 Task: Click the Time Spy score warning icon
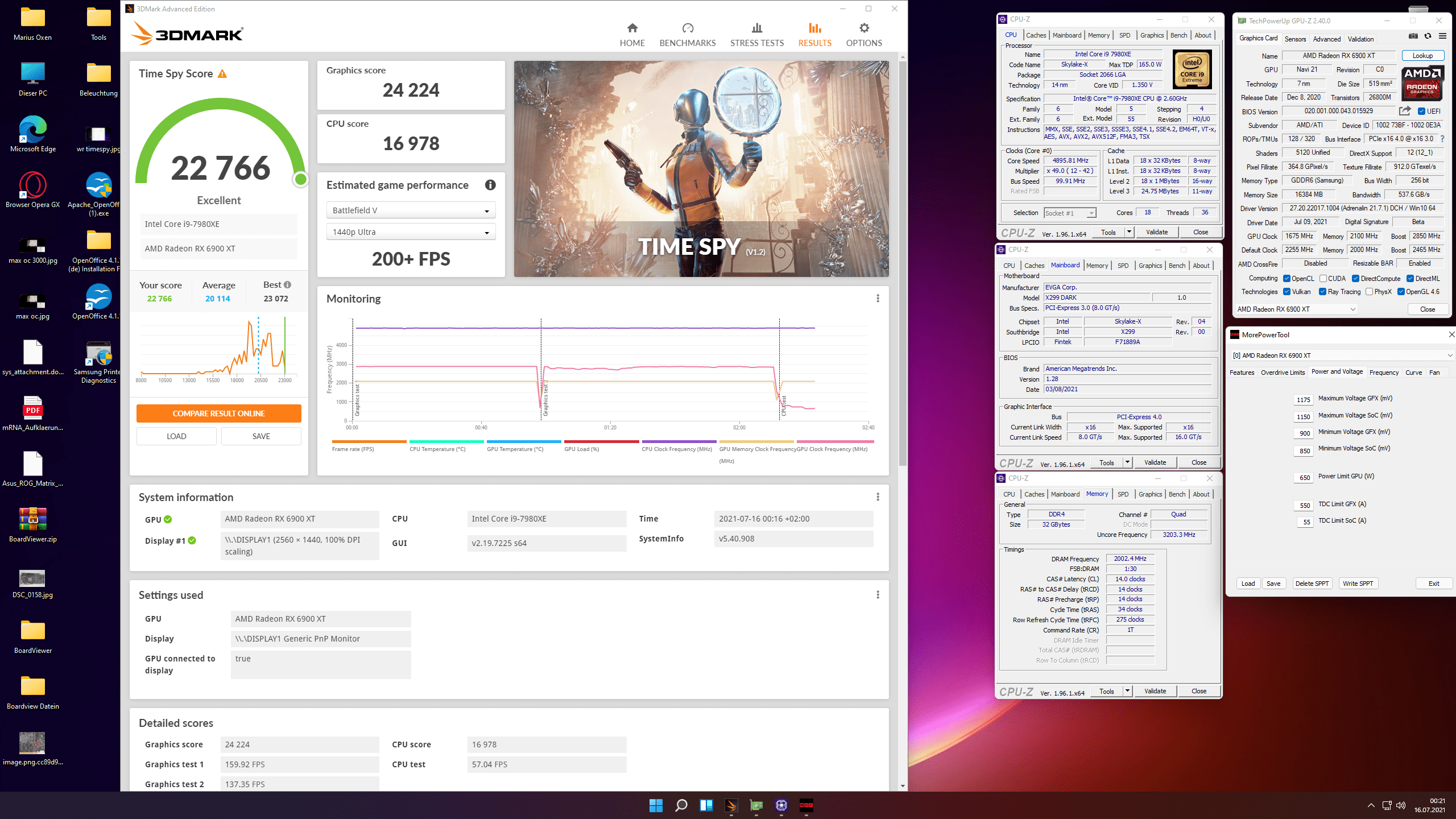[222, 74]
